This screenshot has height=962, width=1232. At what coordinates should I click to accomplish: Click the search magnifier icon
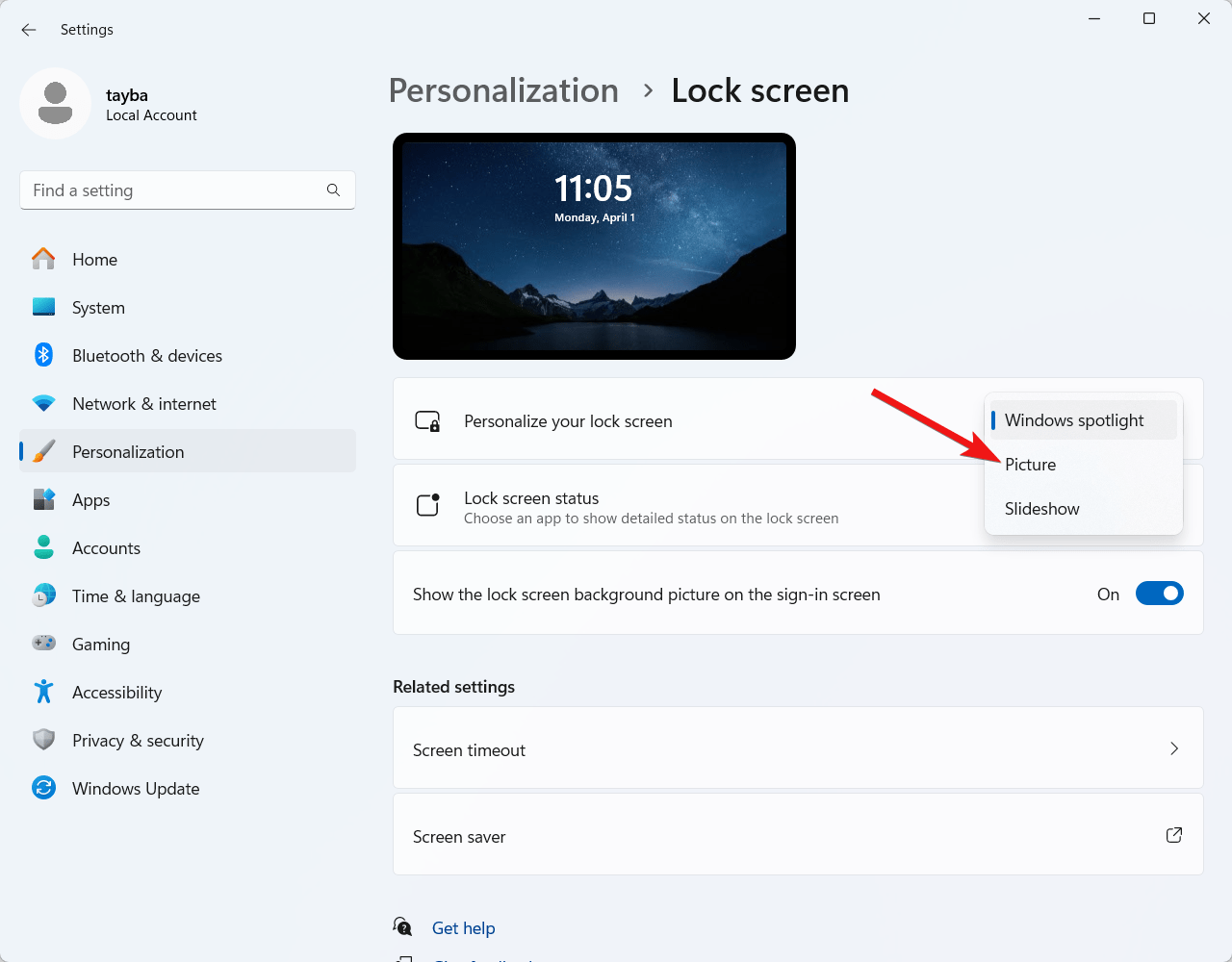333,190
